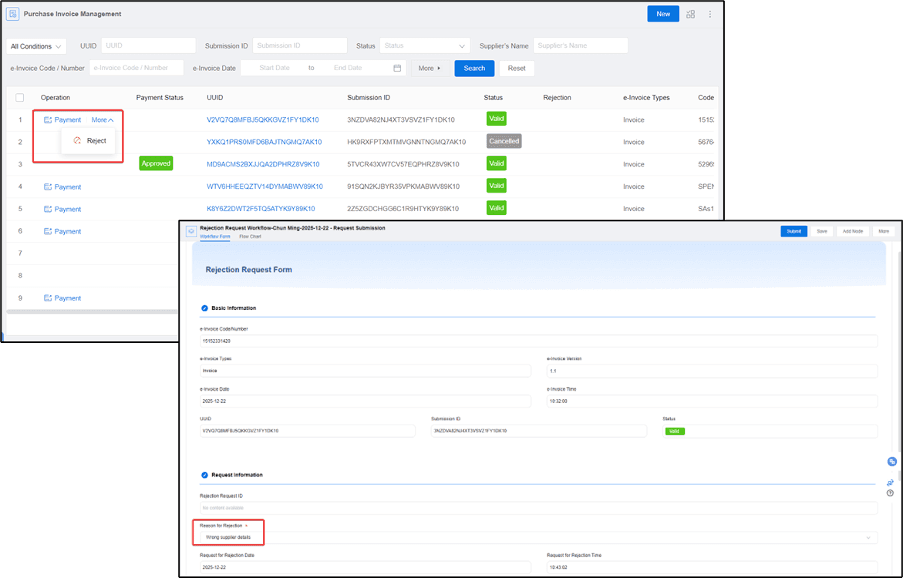
Task: Click the Request for Rejection Date field
Action: [x=365, y=567]
